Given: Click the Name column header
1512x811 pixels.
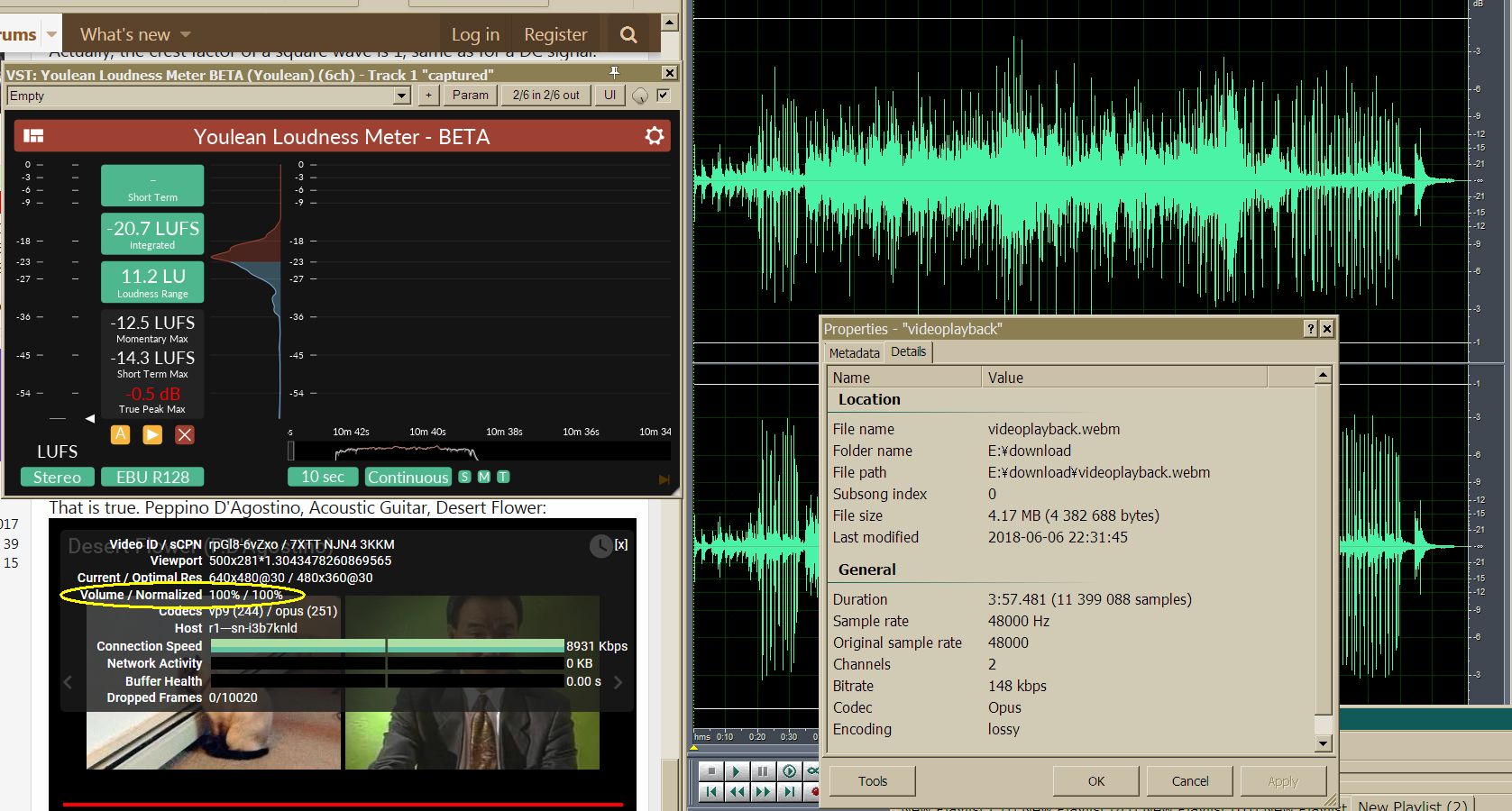Looking at the screenshot, I should tap(904, 377).
